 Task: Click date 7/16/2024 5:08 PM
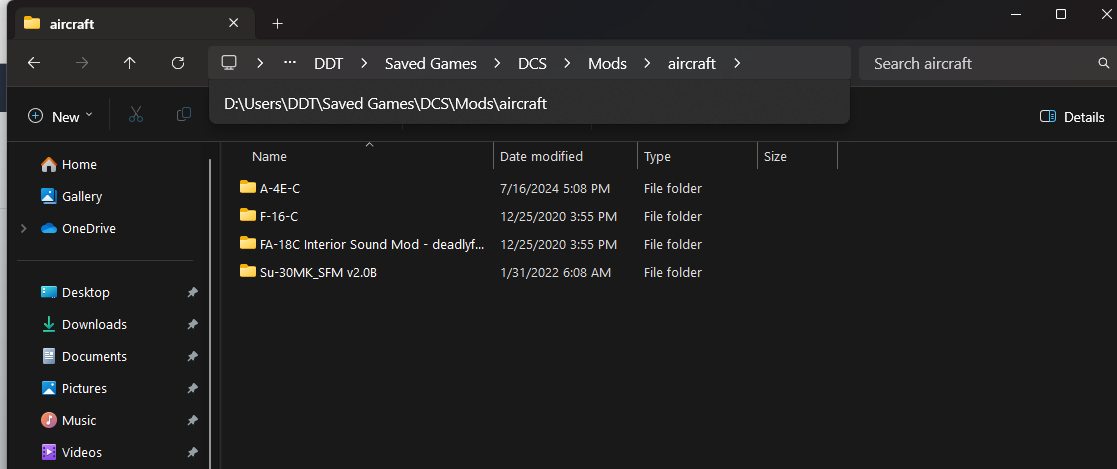555,189
